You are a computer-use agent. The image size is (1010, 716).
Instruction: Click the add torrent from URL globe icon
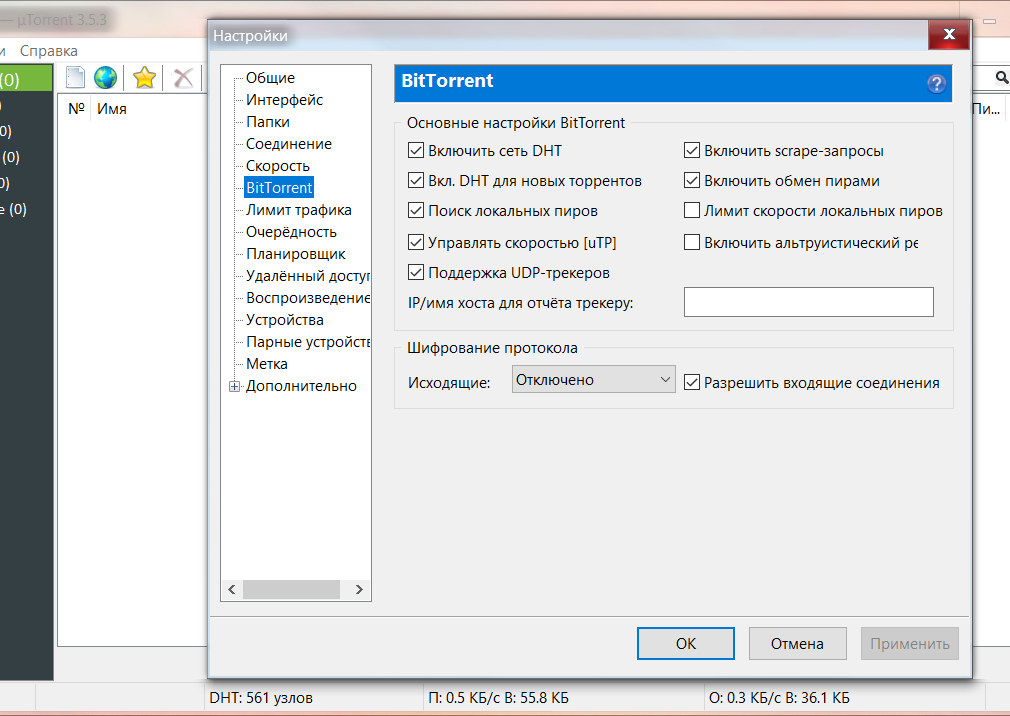point(105,78)
